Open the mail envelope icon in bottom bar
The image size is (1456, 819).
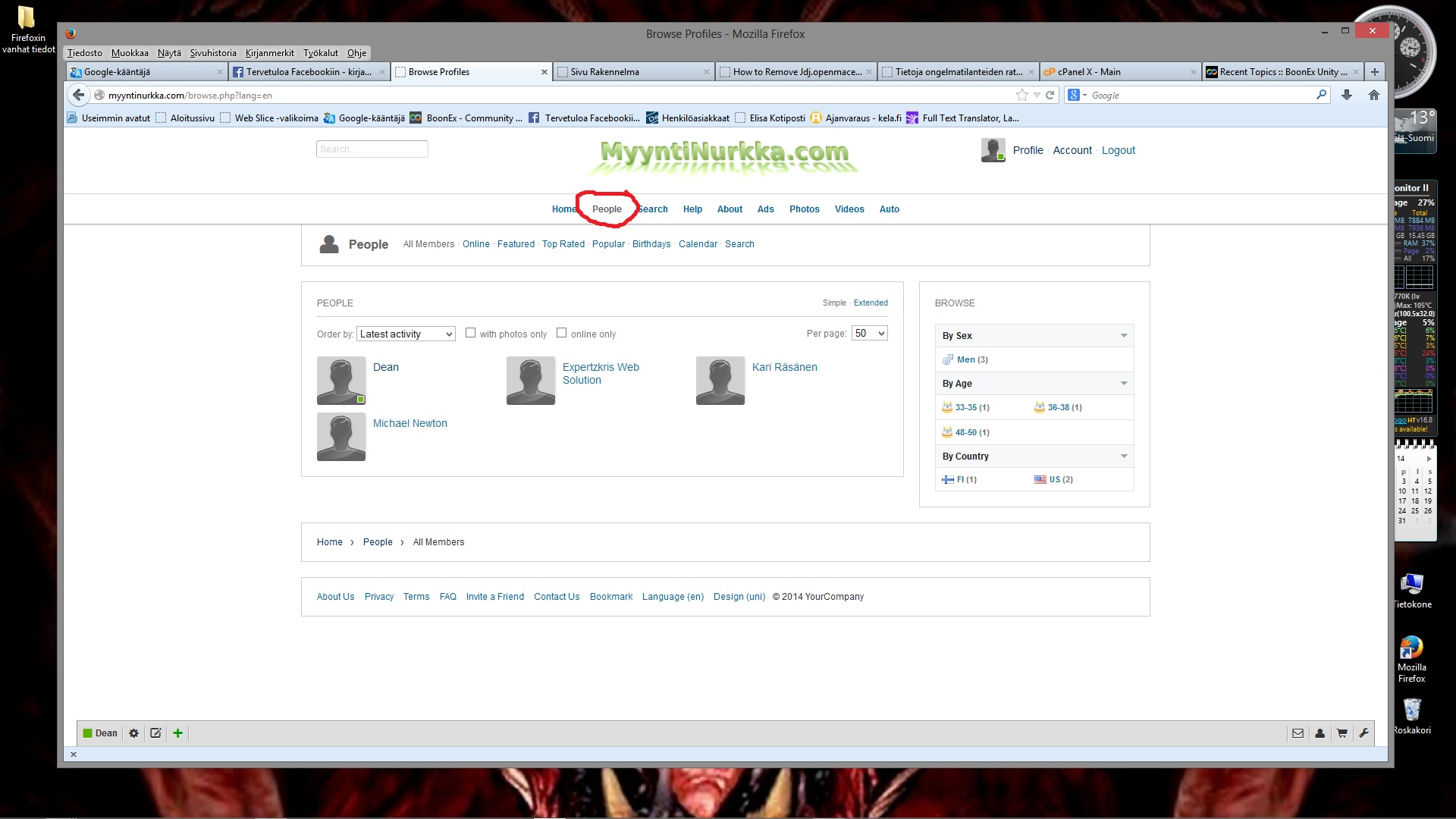pos(1298,733)
